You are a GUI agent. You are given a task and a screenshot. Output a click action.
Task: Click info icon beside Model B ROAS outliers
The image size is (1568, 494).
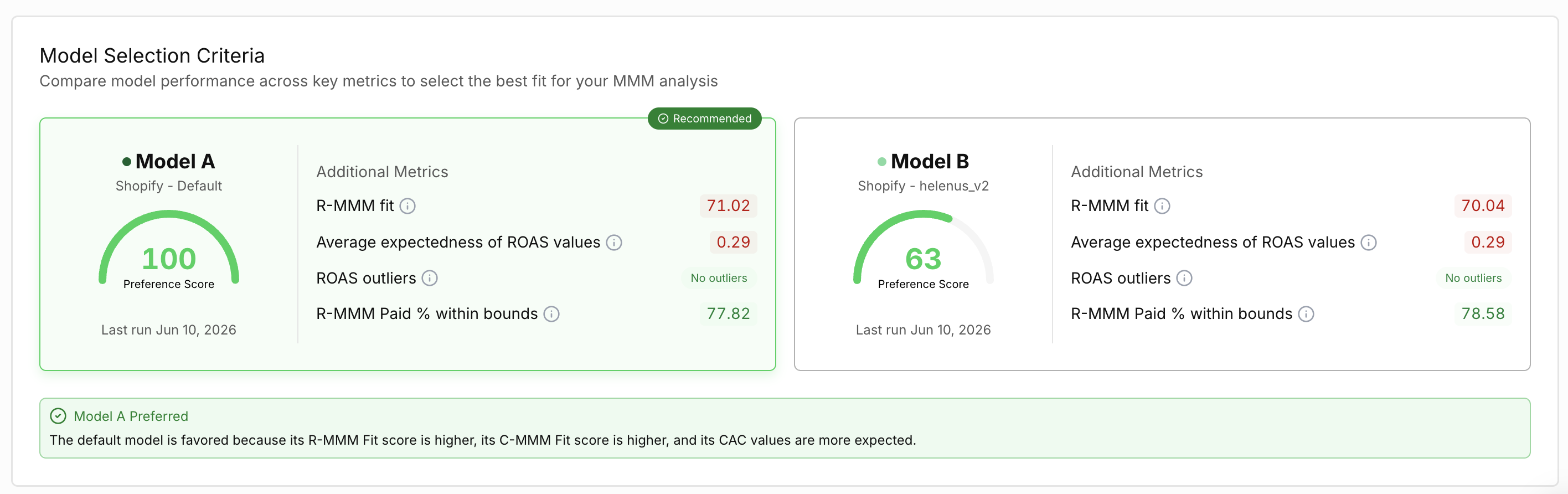pos(1184,279)
